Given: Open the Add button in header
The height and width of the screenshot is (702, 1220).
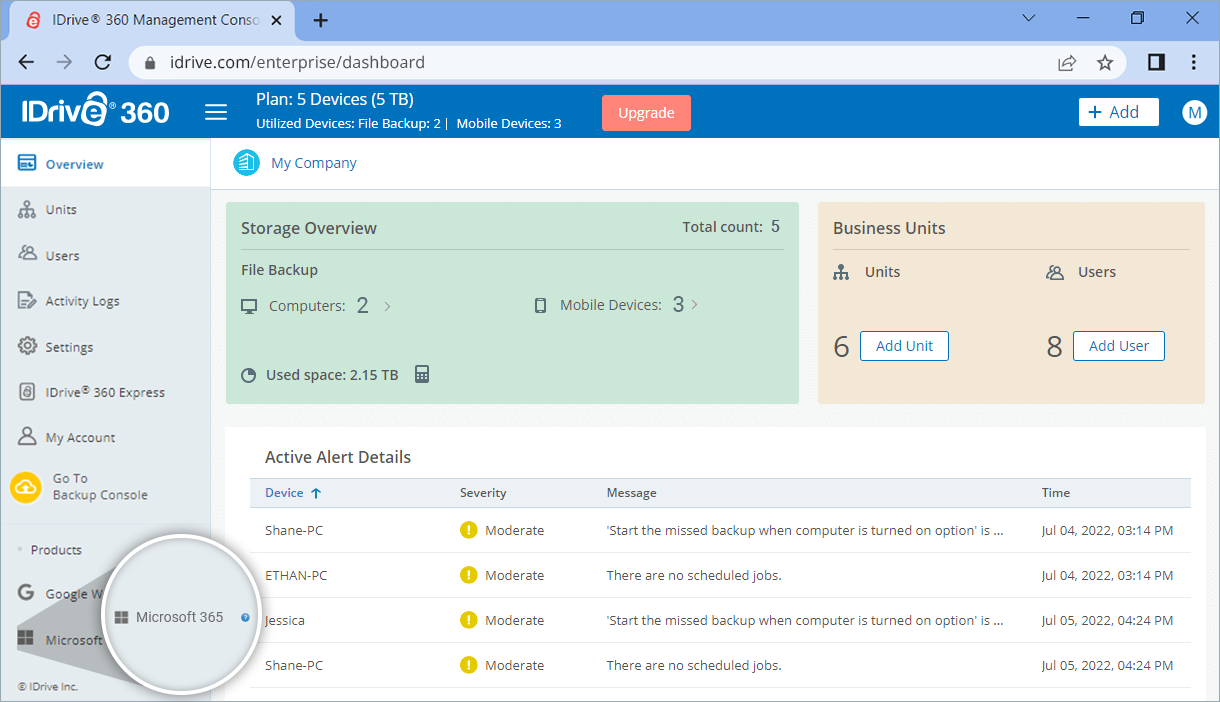Looking at the screenshot, I should 1118,112.
